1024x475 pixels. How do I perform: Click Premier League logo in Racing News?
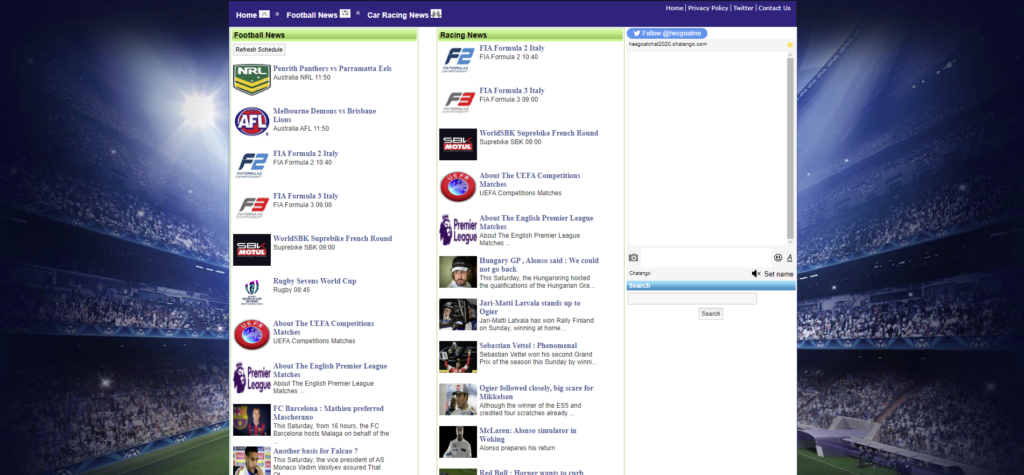[x=458, y=229]
